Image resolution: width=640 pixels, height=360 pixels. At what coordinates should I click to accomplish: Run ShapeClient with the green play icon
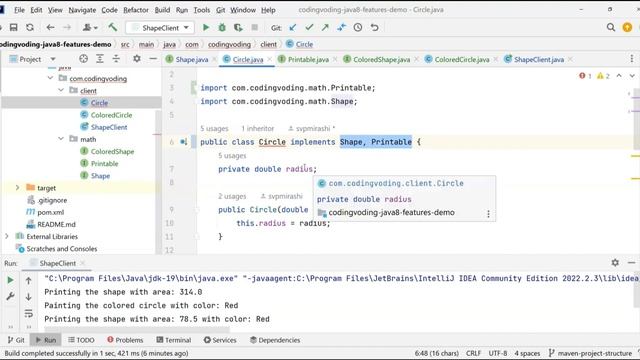point(206,27)
